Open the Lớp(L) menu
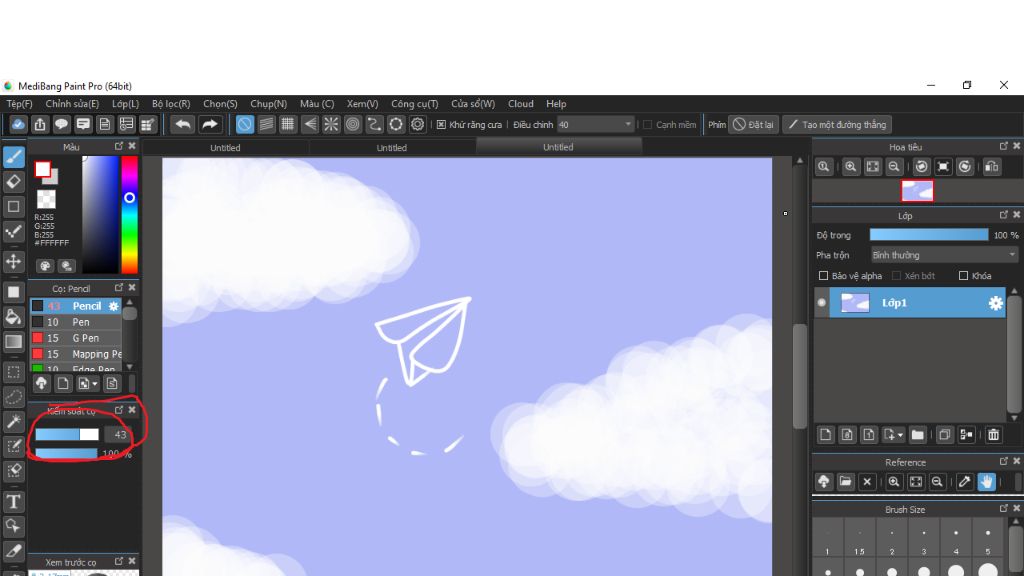 click(125, 104)
